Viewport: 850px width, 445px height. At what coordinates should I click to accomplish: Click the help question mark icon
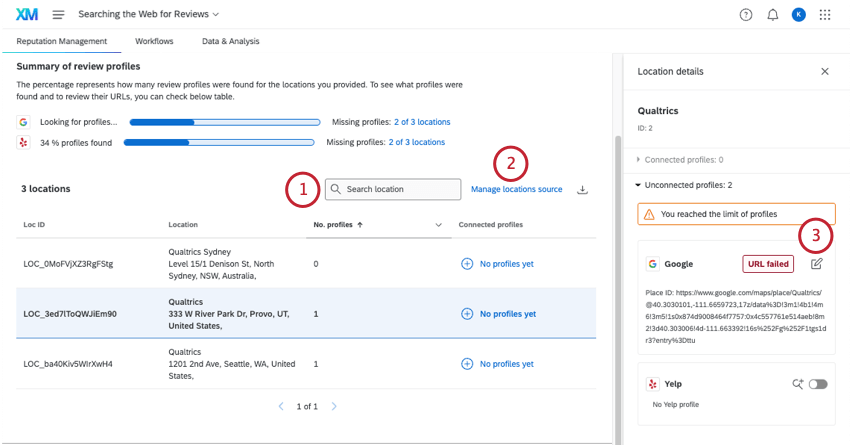tap(745, 15)
